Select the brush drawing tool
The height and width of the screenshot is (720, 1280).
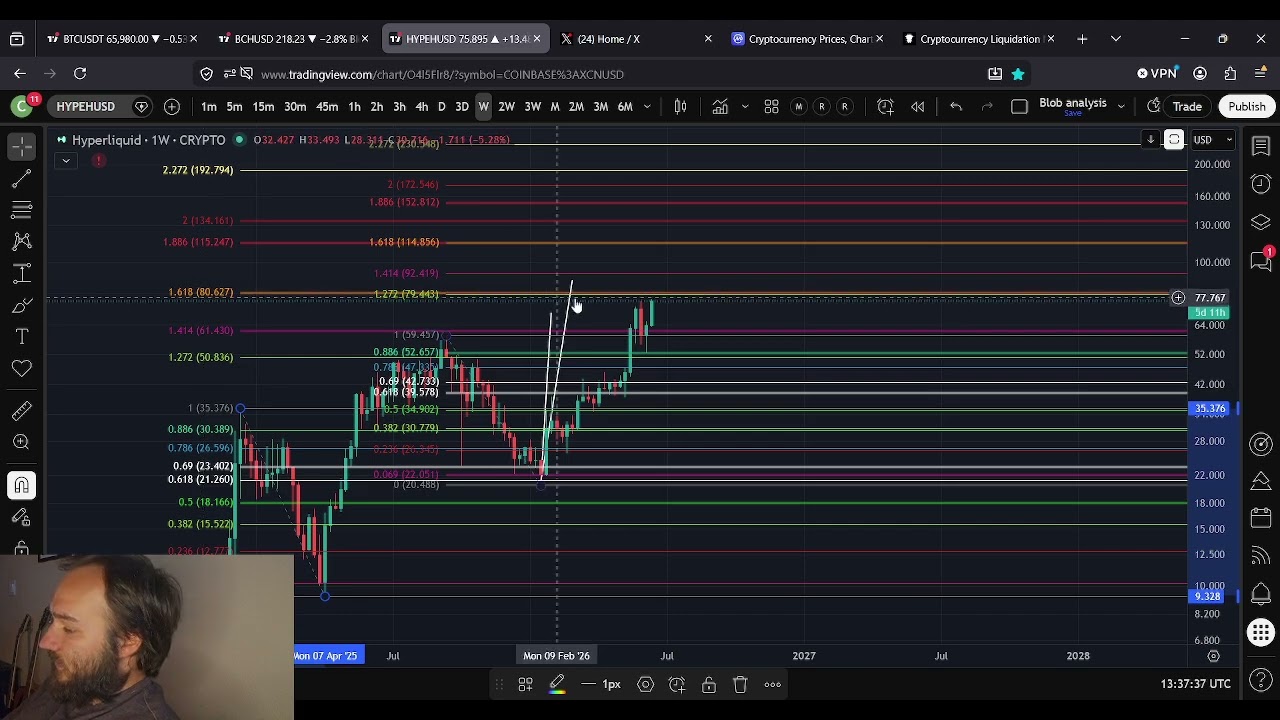(21, 306)
